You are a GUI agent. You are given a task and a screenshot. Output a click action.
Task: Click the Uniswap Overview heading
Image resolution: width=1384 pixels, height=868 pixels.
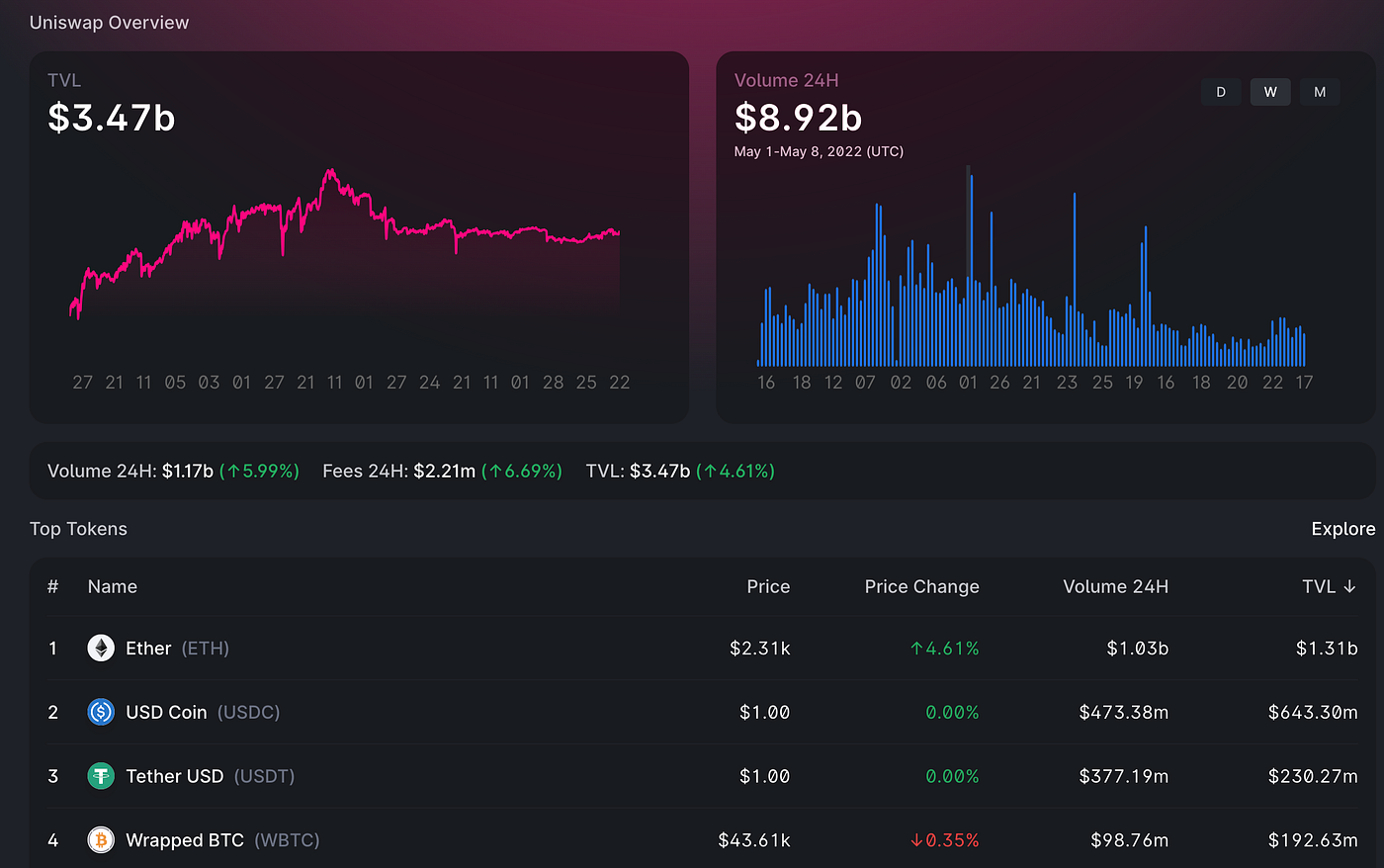(x=109, y=23)
